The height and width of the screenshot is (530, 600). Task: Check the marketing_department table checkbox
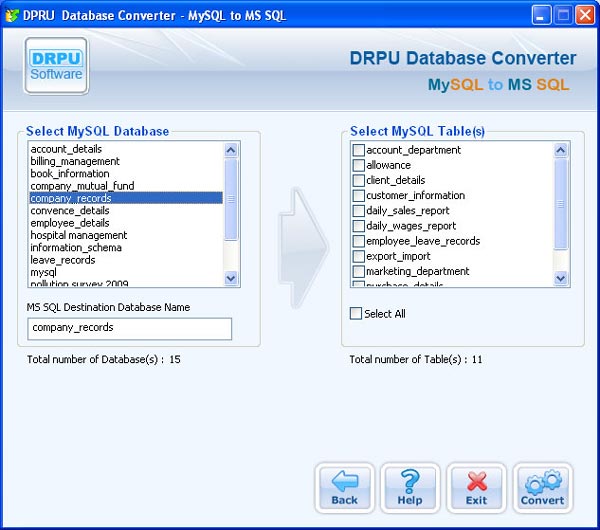pos(359,271)
